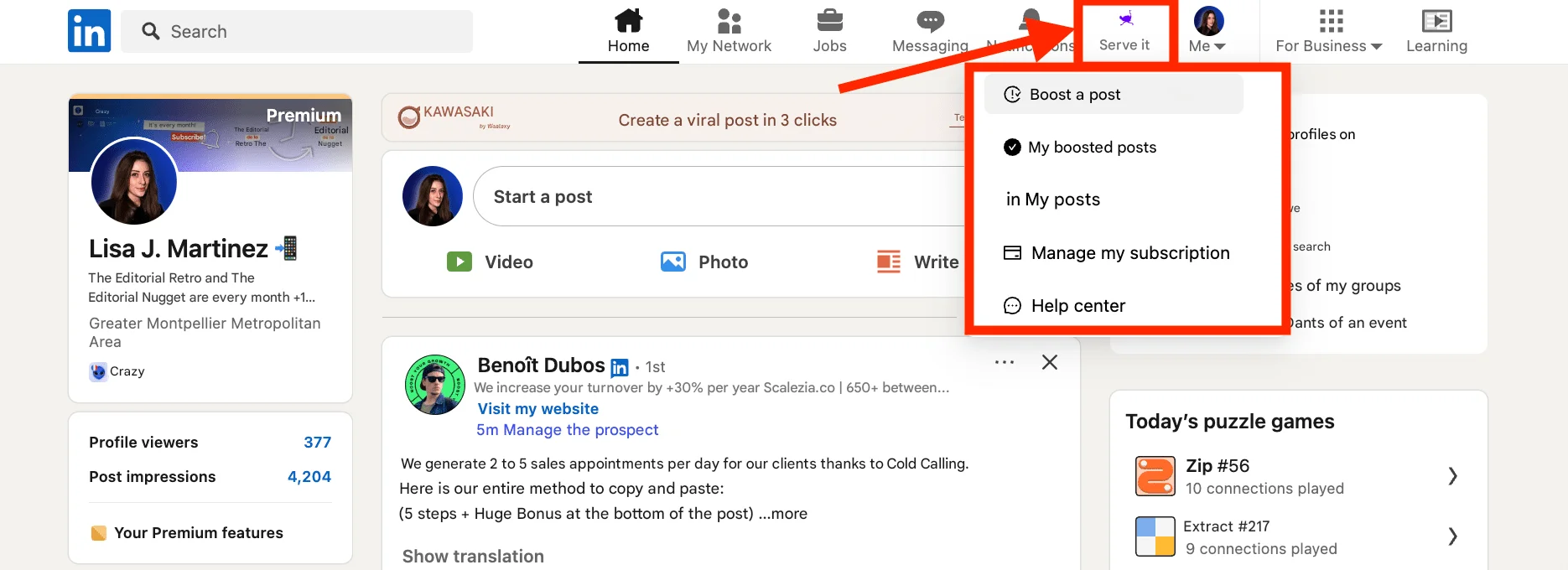Image resolution: width=1568 pixels, height=570 pixels.
Task: Click Create a viral post in 3 clicks
Action: pyautogui.click(x=728, y=120)
